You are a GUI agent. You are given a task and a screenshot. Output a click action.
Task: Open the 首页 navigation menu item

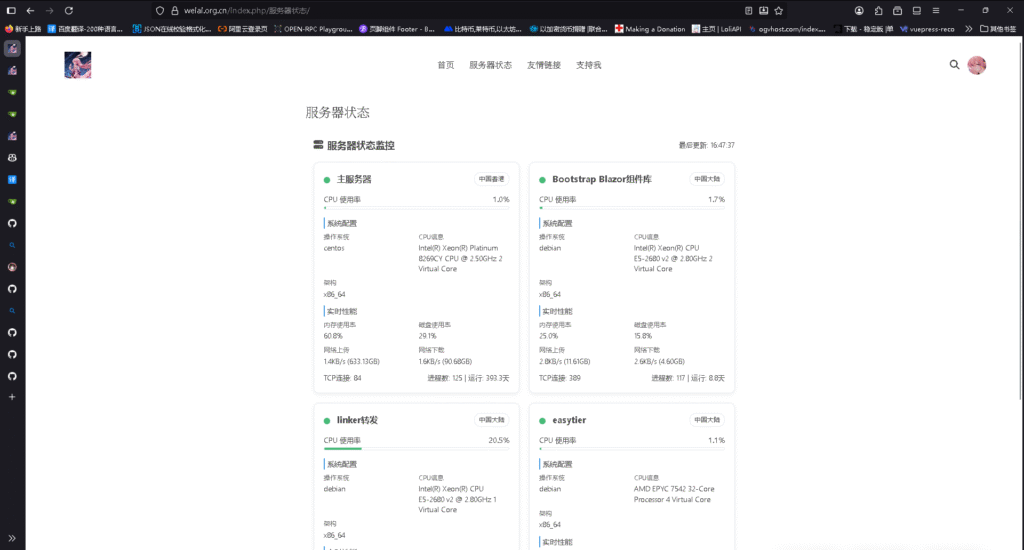445,65
